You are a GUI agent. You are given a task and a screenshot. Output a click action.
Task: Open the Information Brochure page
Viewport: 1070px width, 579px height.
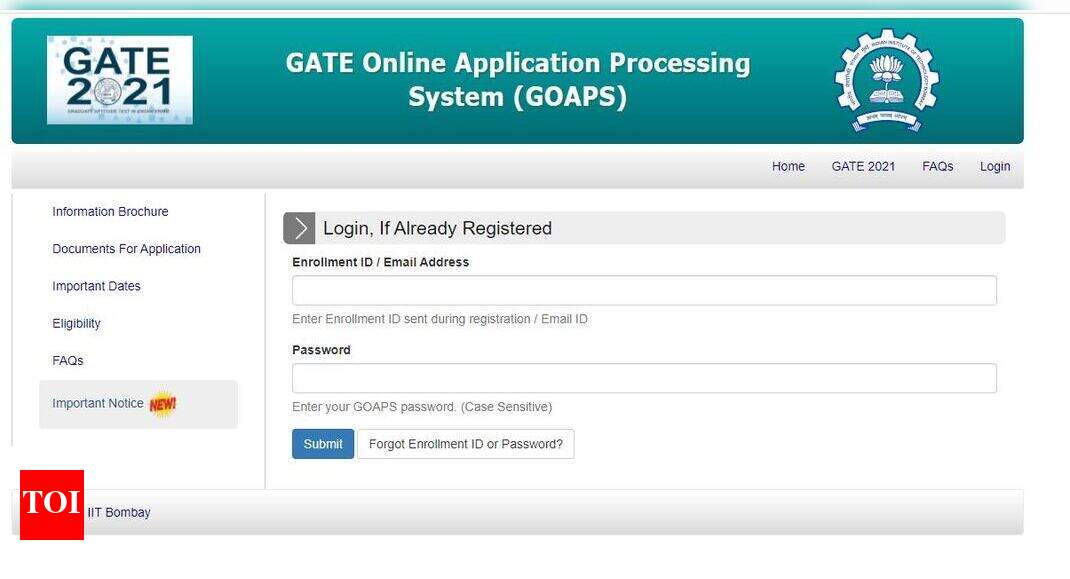111,211
